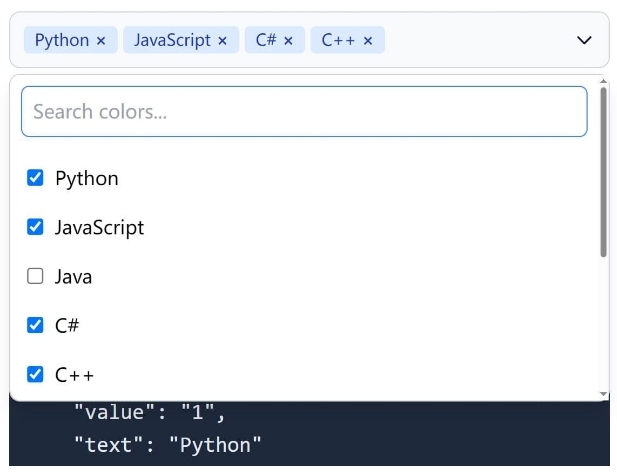The height and width of the screenshot is (476, 617).
Task: Click the JavaScript tag label in select box
Action: click(x=172, y=41)
